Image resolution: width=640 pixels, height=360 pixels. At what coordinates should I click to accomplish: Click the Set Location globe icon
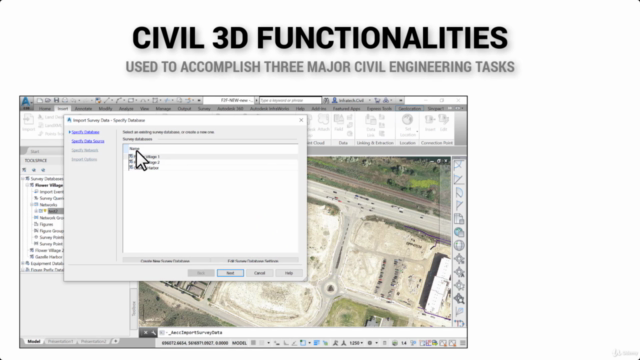coord(407,120)
